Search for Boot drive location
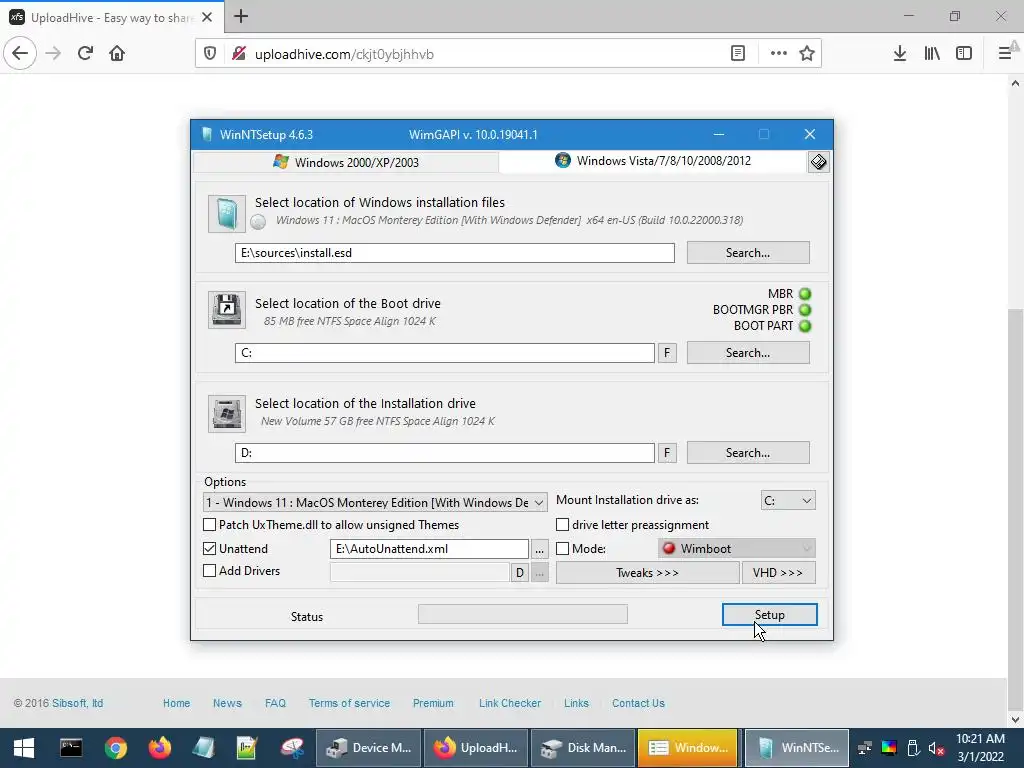Image resolution: width=1024 pixels, height=768 pixels. click(x=748, y=353)
